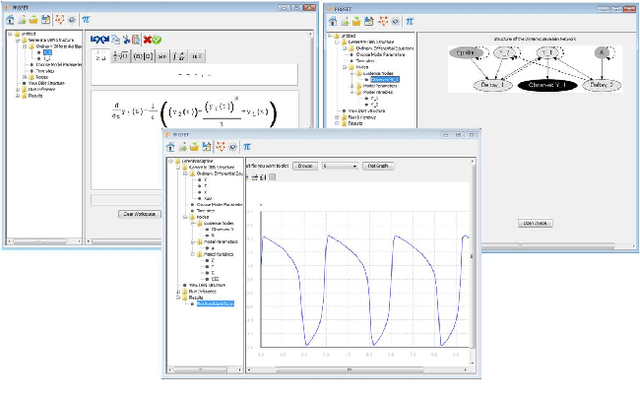Click the settings gear icon in the left window toolbar
The height and width of the screenshot is (410, 640).
tap(72, 20)
